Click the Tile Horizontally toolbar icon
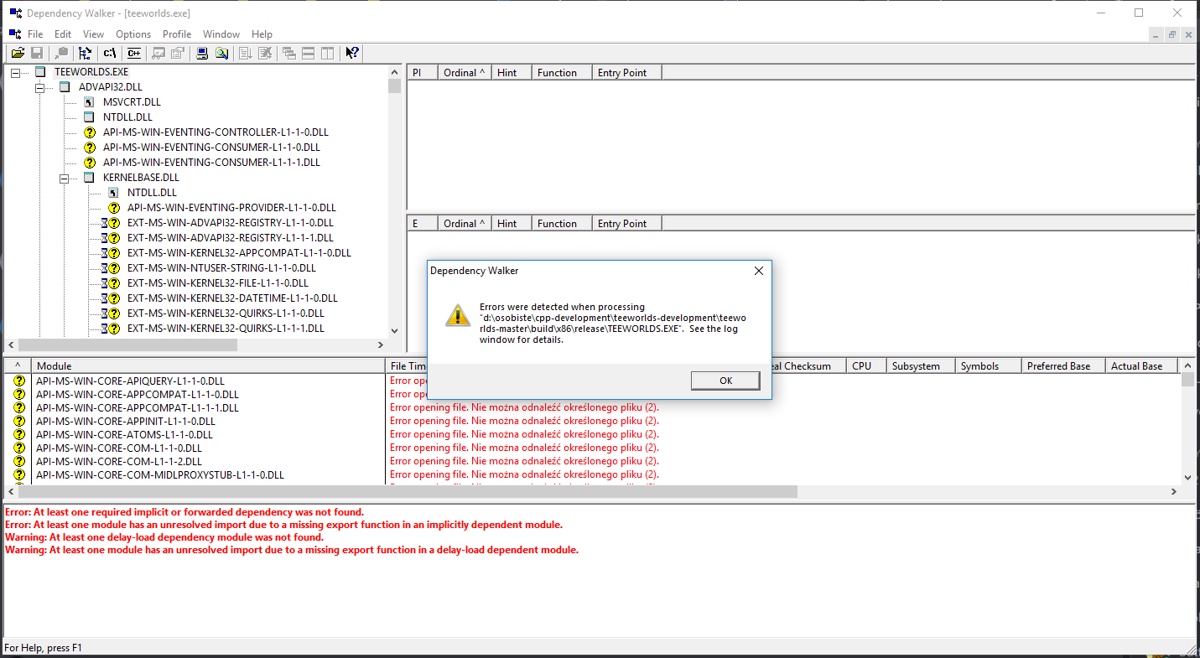The height and width of the screenshot is (658, 1200). pos(308,53)
